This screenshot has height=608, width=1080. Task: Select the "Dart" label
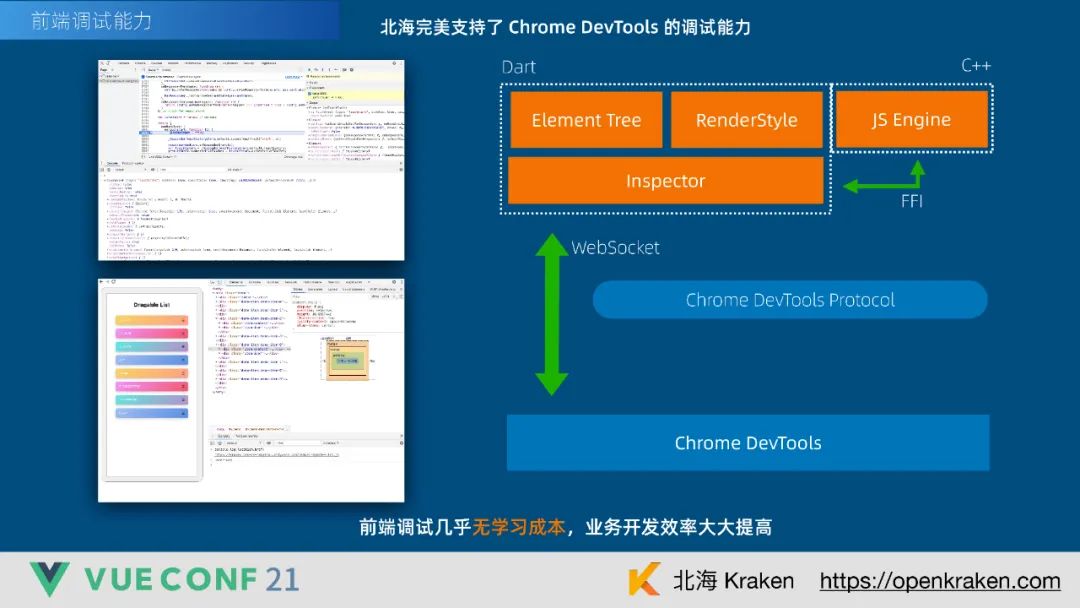click(519, 67)
